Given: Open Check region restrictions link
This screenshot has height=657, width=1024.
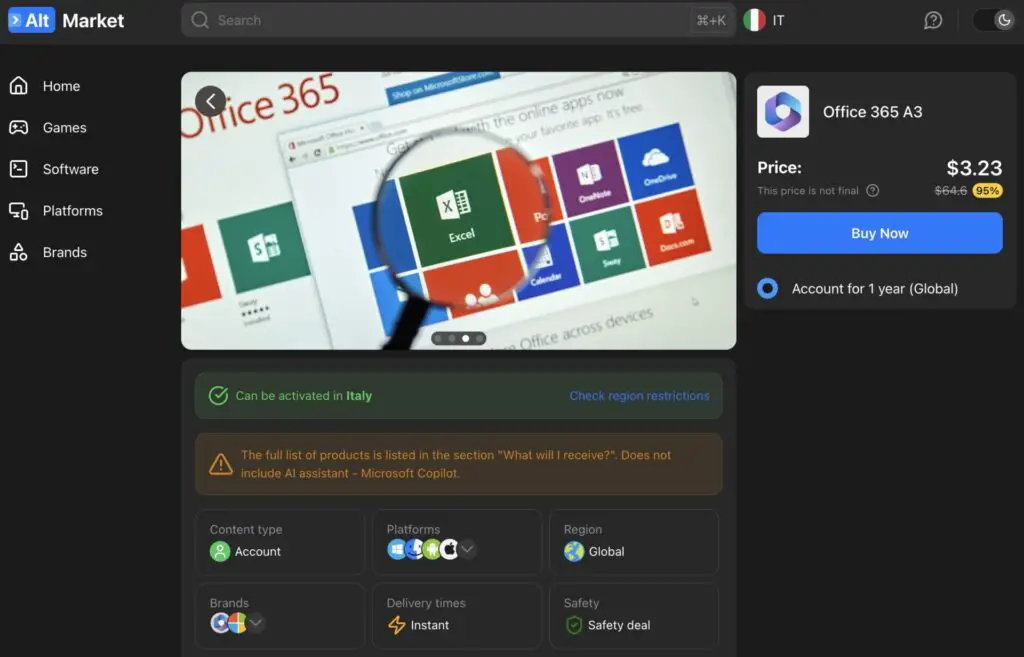Looking at the screenshot, I should point(639,396).
